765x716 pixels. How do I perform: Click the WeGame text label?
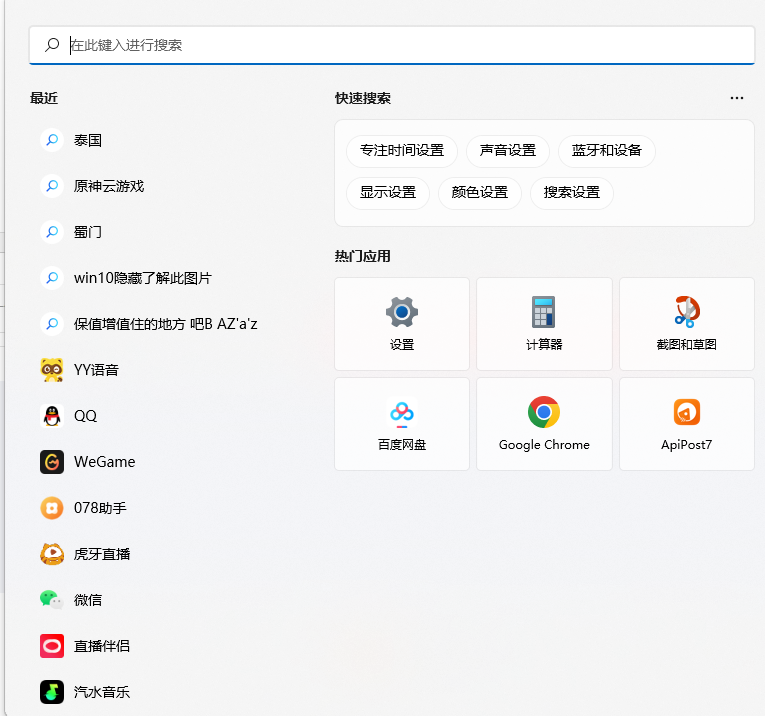point(104,462)
